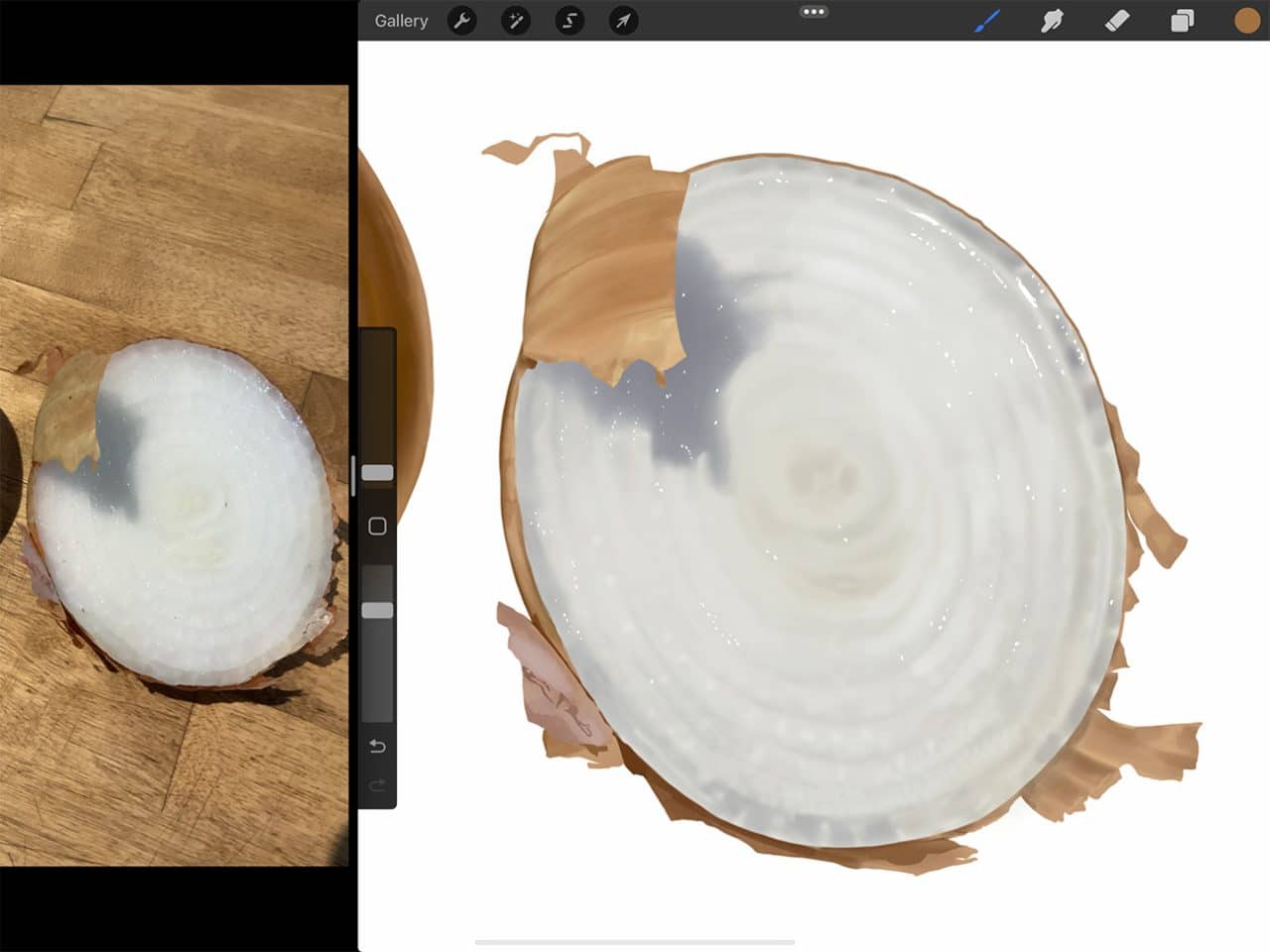Image resolution: width=1270 pixels, height=952 pixels.
Task: Return to the Gallery
Action: 400,20
